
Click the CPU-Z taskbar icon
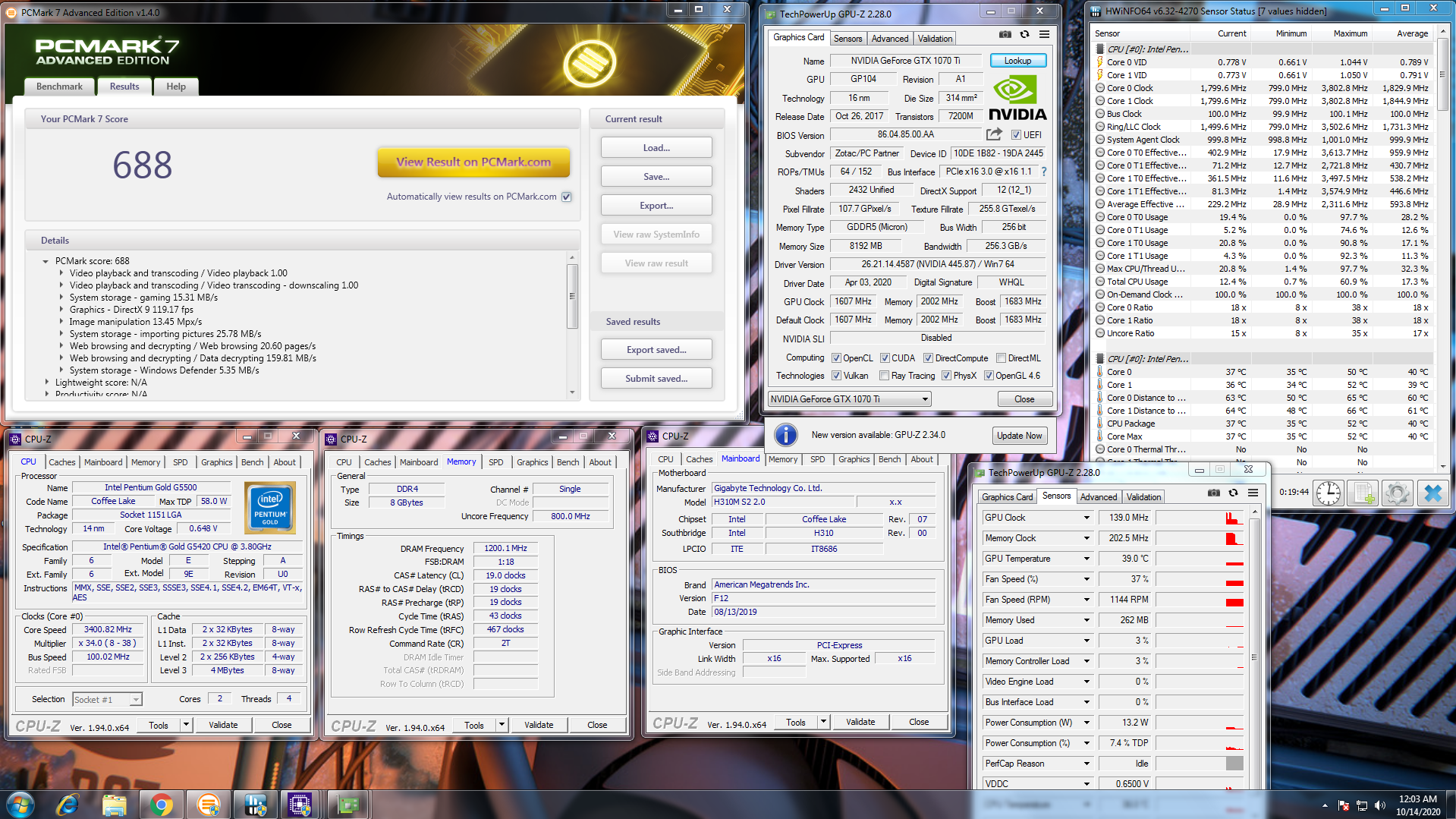point(300,805)
